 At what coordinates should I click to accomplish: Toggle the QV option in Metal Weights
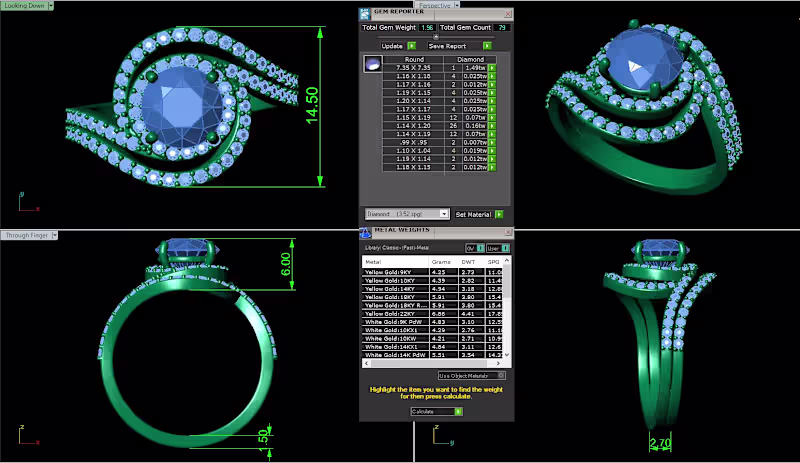point(475,248)
